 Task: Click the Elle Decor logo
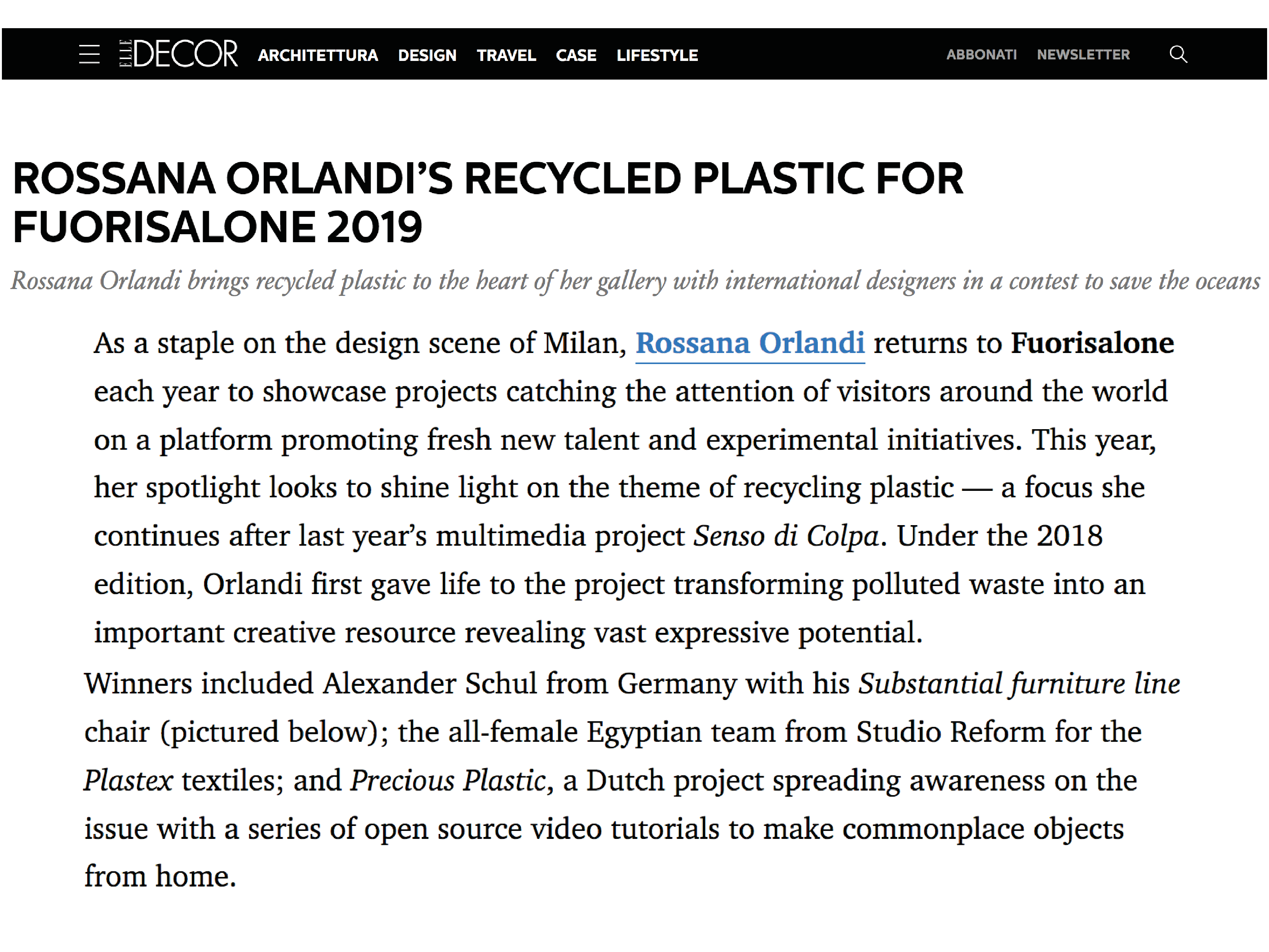coord(179,54)
